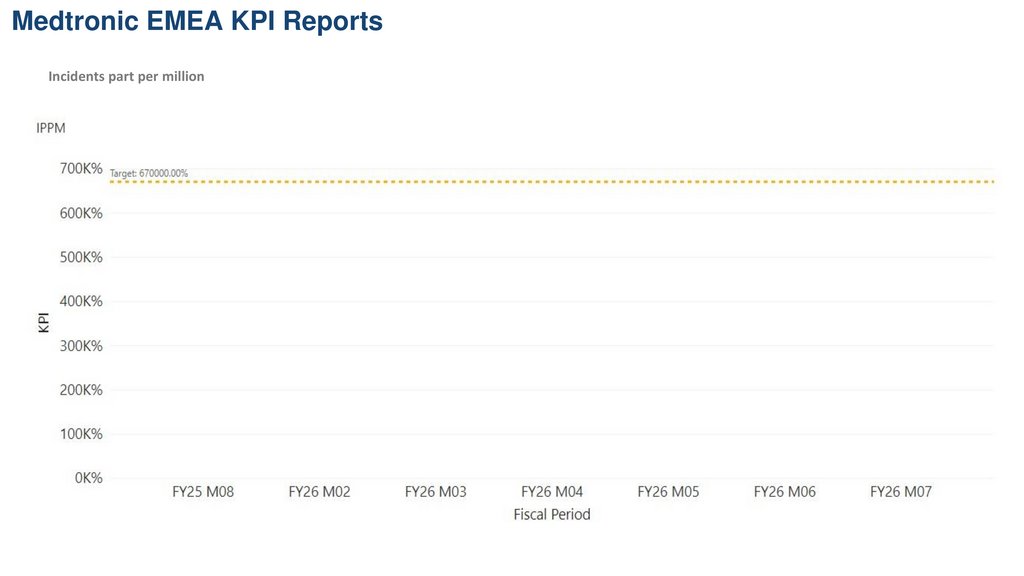
Task: Click the IPPM label above the chart
Action: pyautogui.click(x=50, y=128)
